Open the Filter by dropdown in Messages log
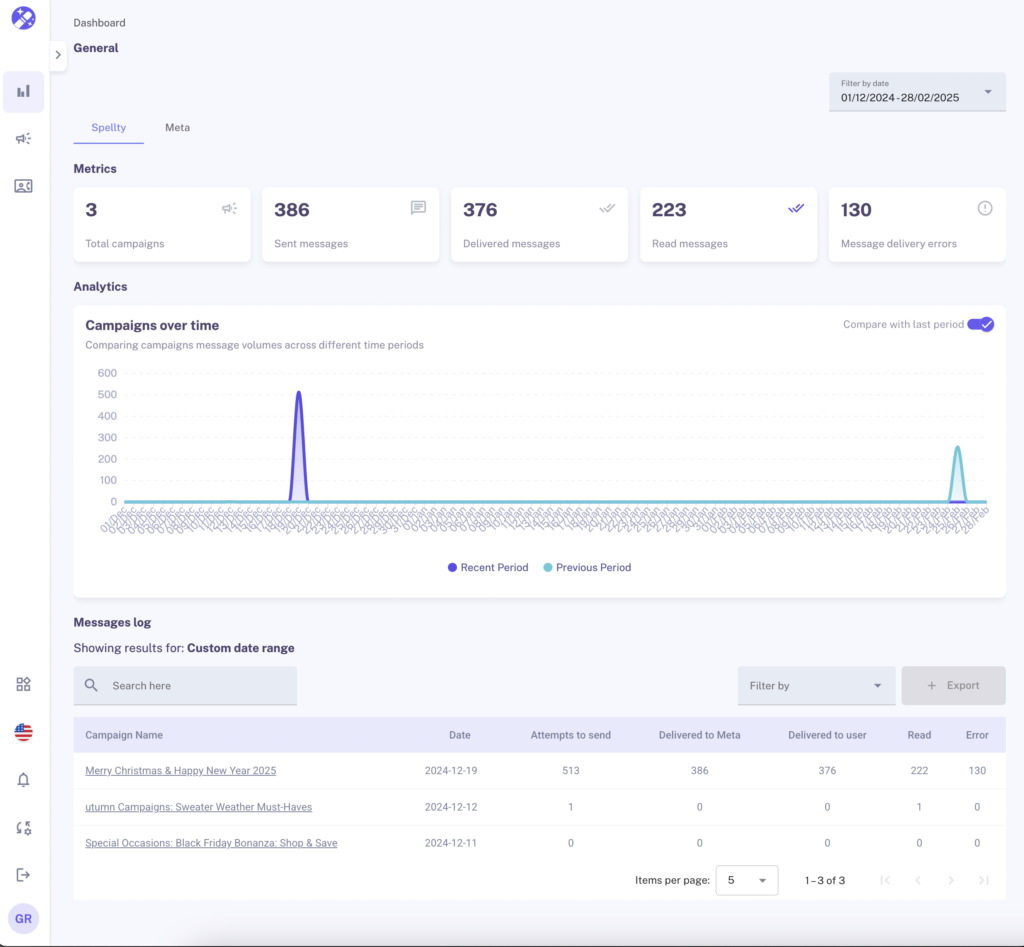 click(x=815, y=686)
